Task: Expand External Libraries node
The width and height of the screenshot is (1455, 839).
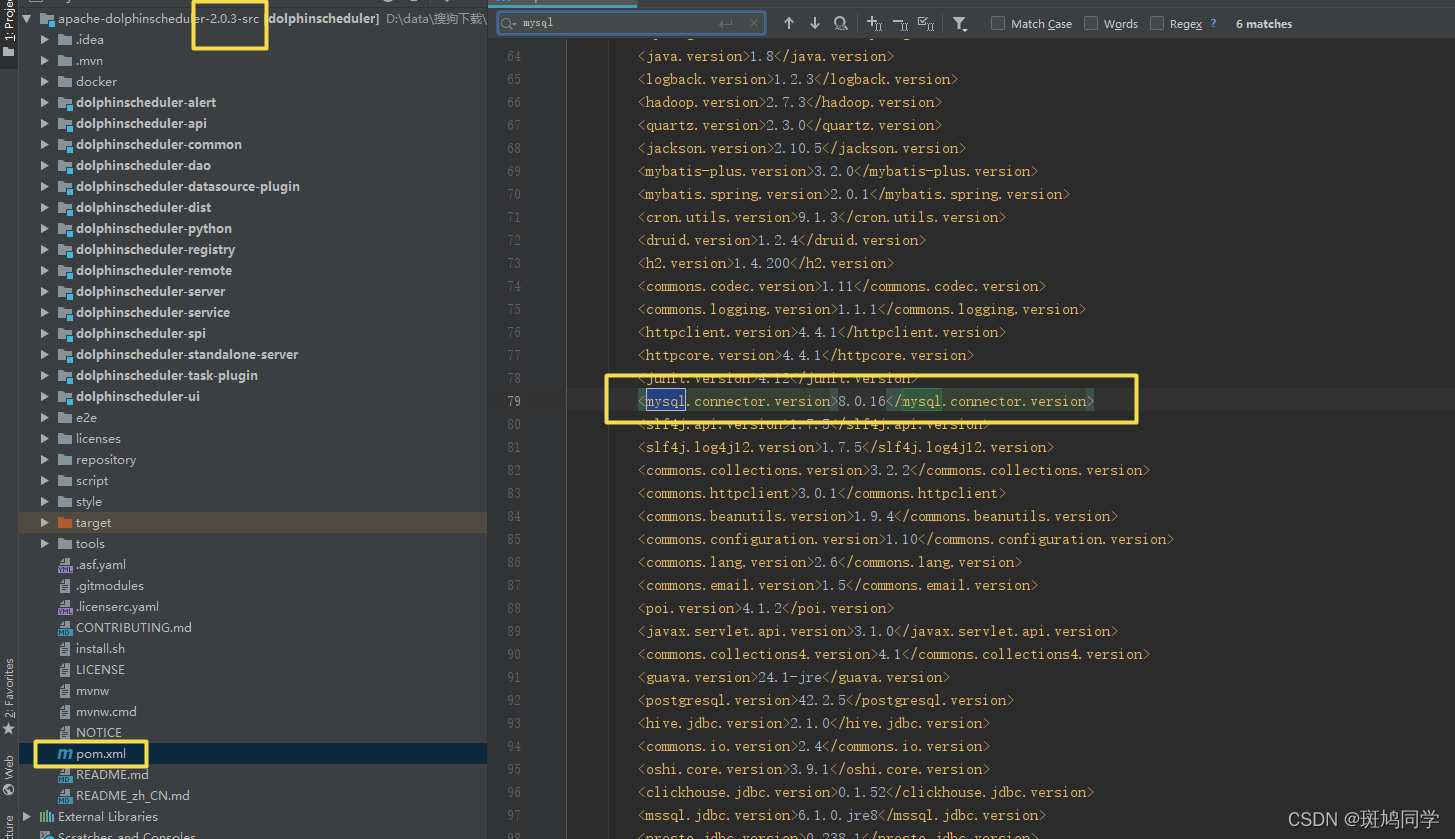Action: coord(27,817)
